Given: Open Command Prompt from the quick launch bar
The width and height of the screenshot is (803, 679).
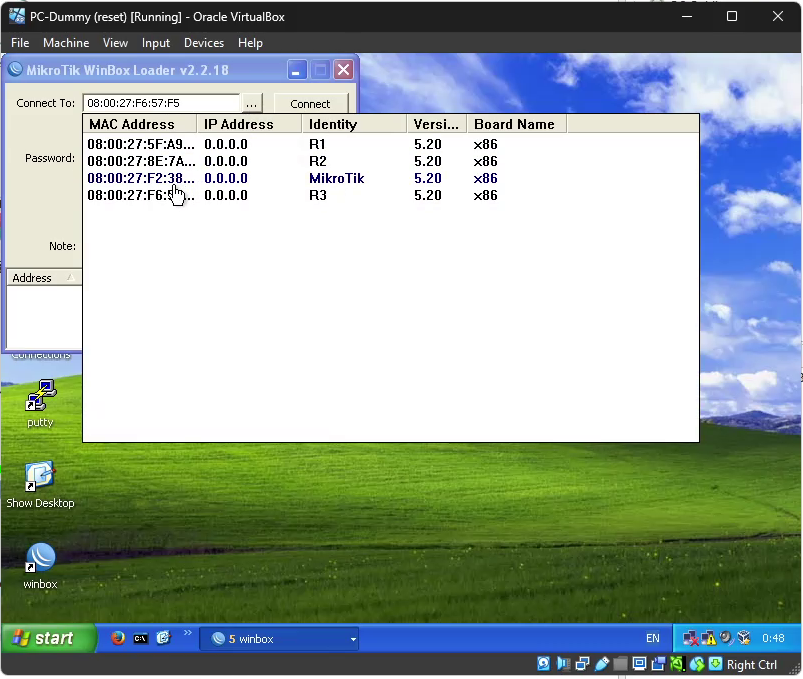Looking at the screenshot, I should (x=140, y=639).
